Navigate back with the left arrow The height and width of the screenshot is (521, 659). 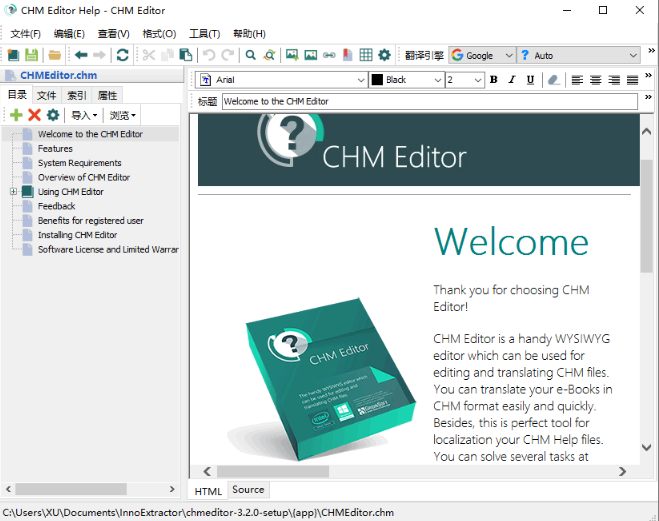(x=81, y=55)
